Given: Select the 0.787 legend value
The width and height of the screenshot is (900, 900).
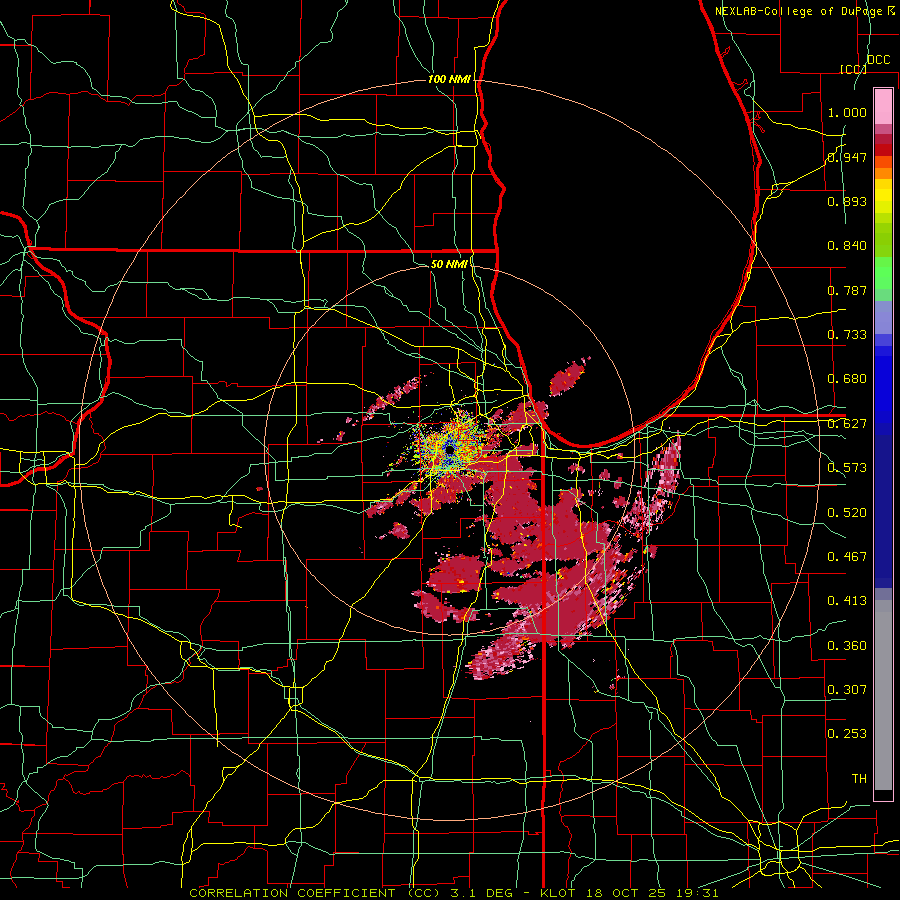Looking at the screenshot, I should (x=847, y=290).
